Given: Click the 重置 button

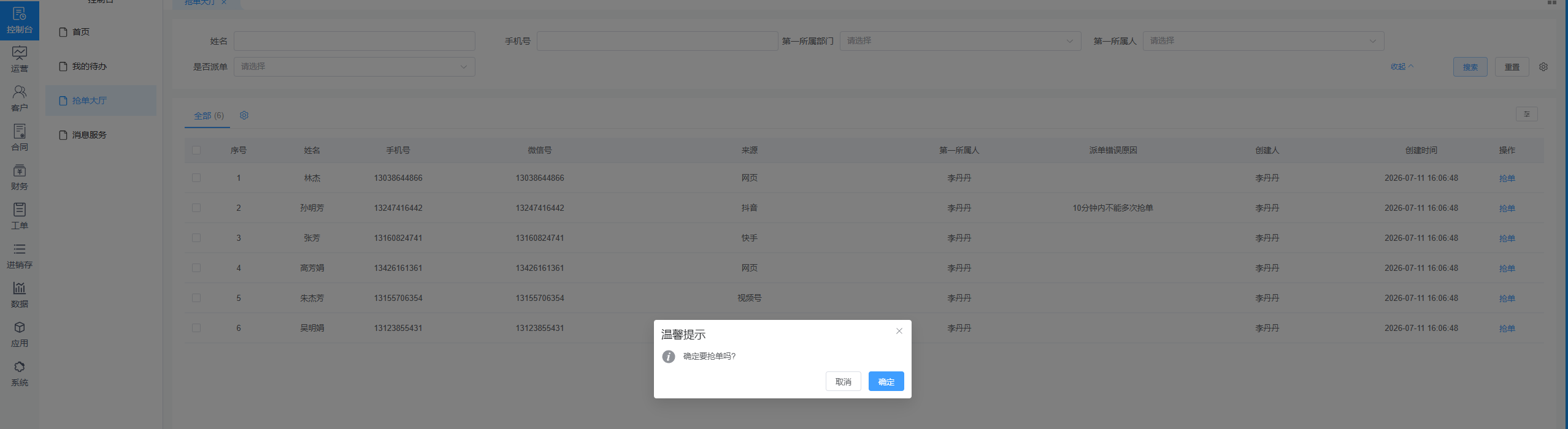Looking at the screenshot, I should point(1512,67).
